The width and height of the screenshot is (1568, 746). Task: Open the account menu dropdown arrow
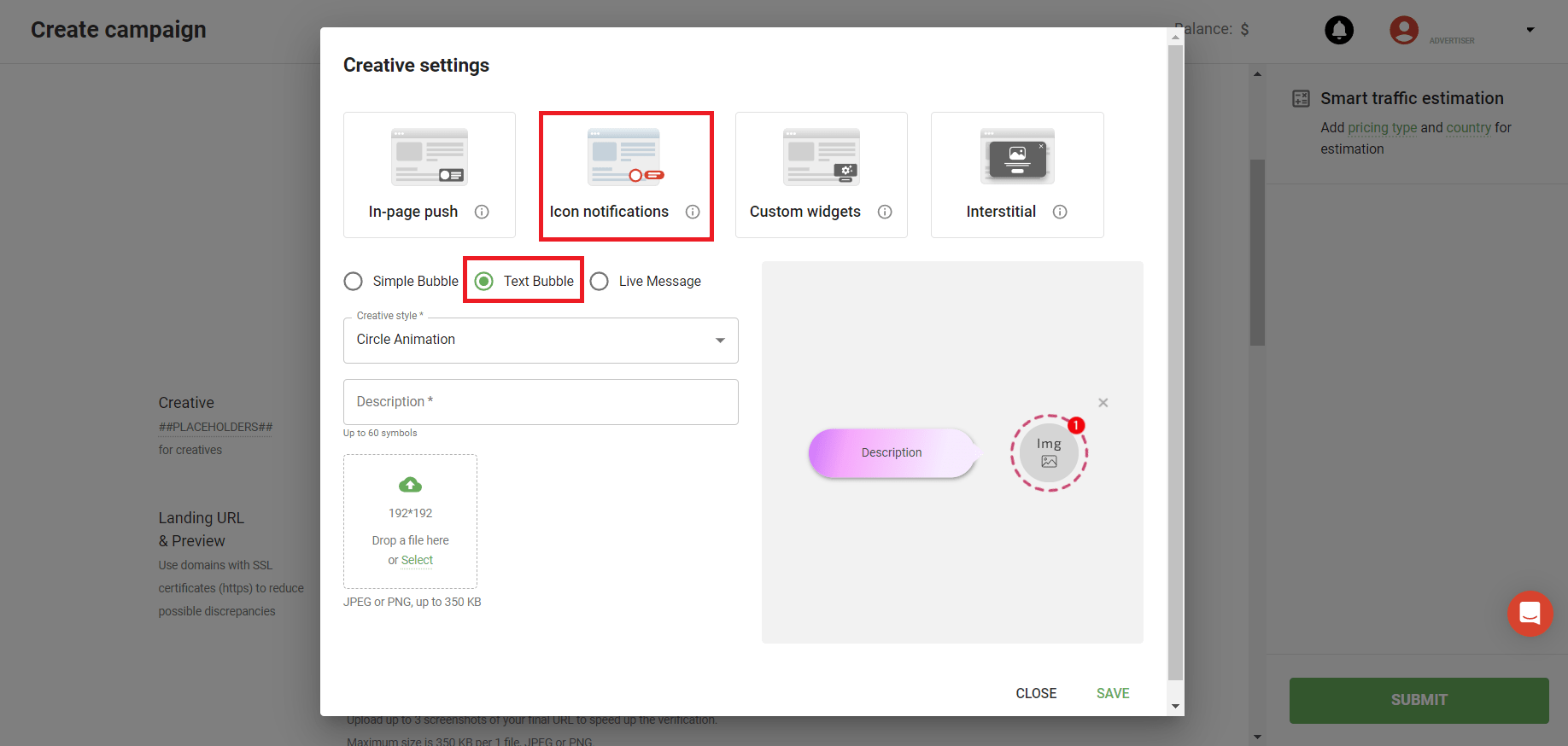pyautogui.click(x=1530, y=30)
